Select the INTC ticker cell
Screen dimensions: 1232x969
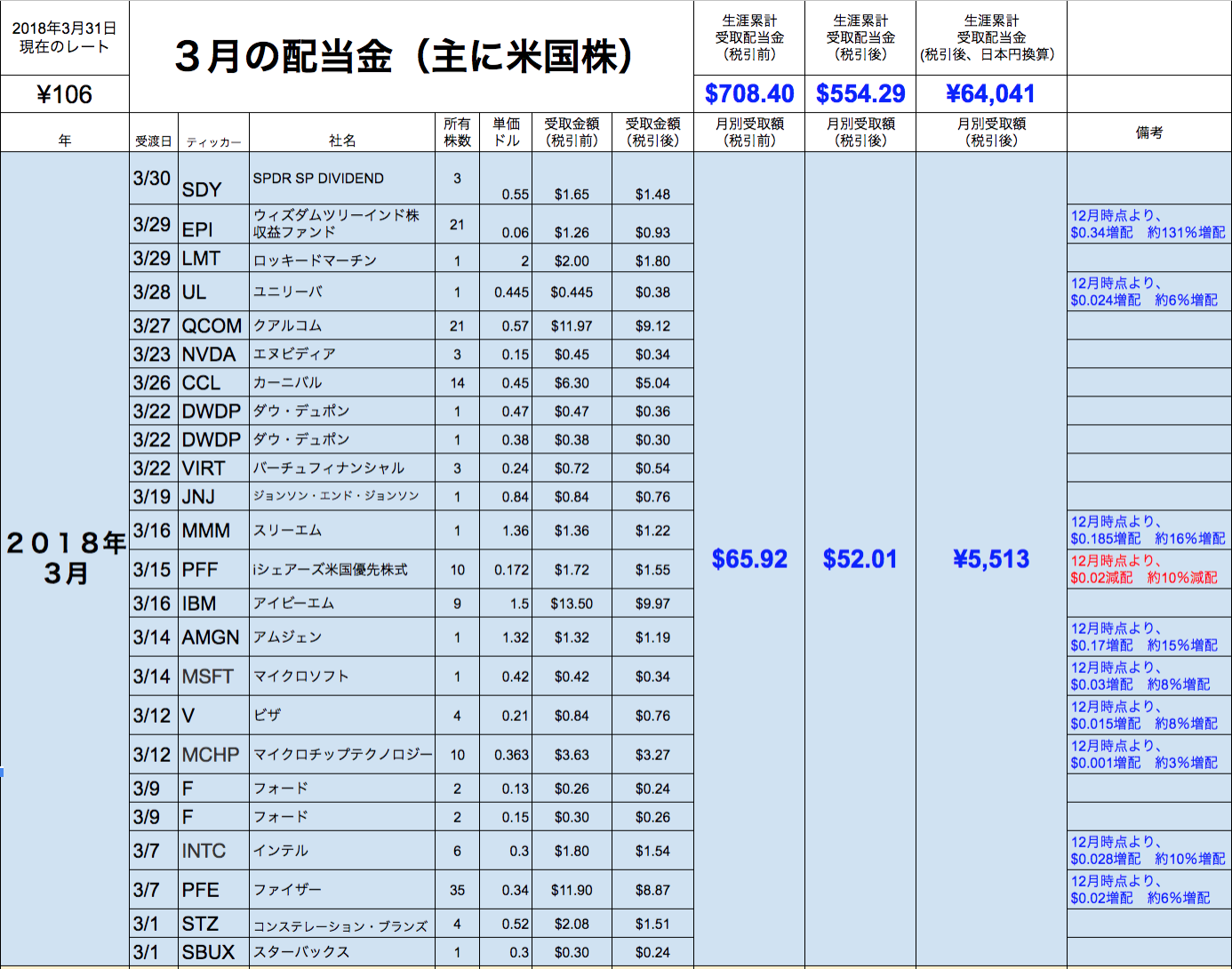click(213, 851)
